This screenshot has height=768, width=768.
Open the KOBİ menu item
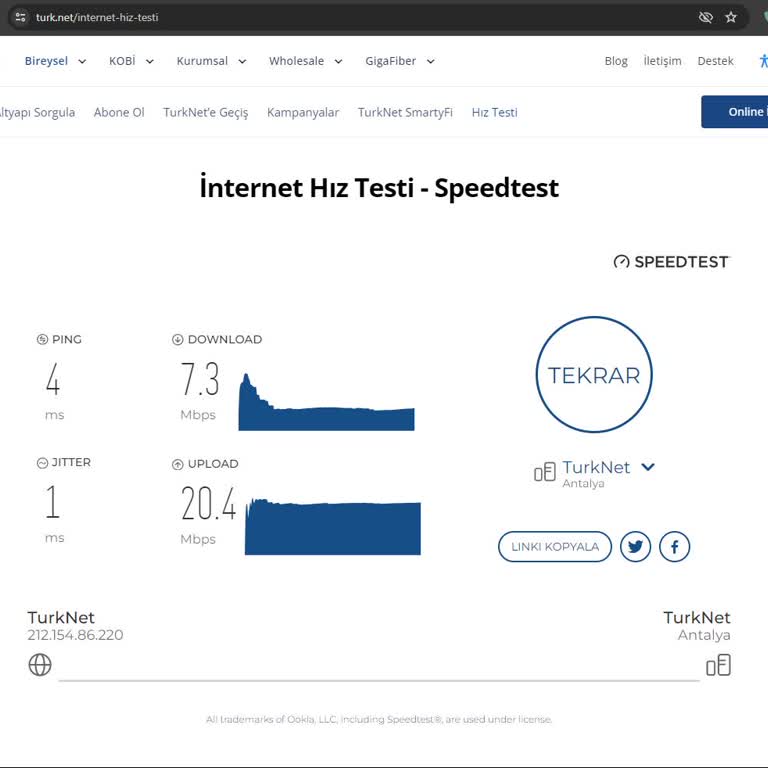coord(122,61)
